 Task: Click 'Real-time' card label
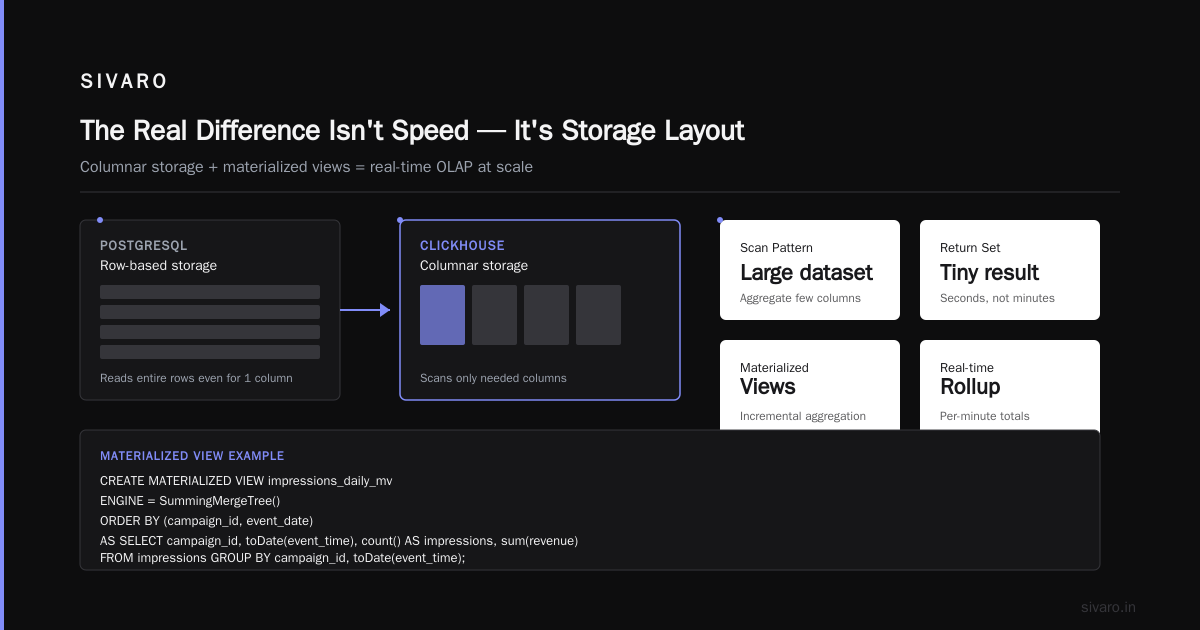pos(967,367)
